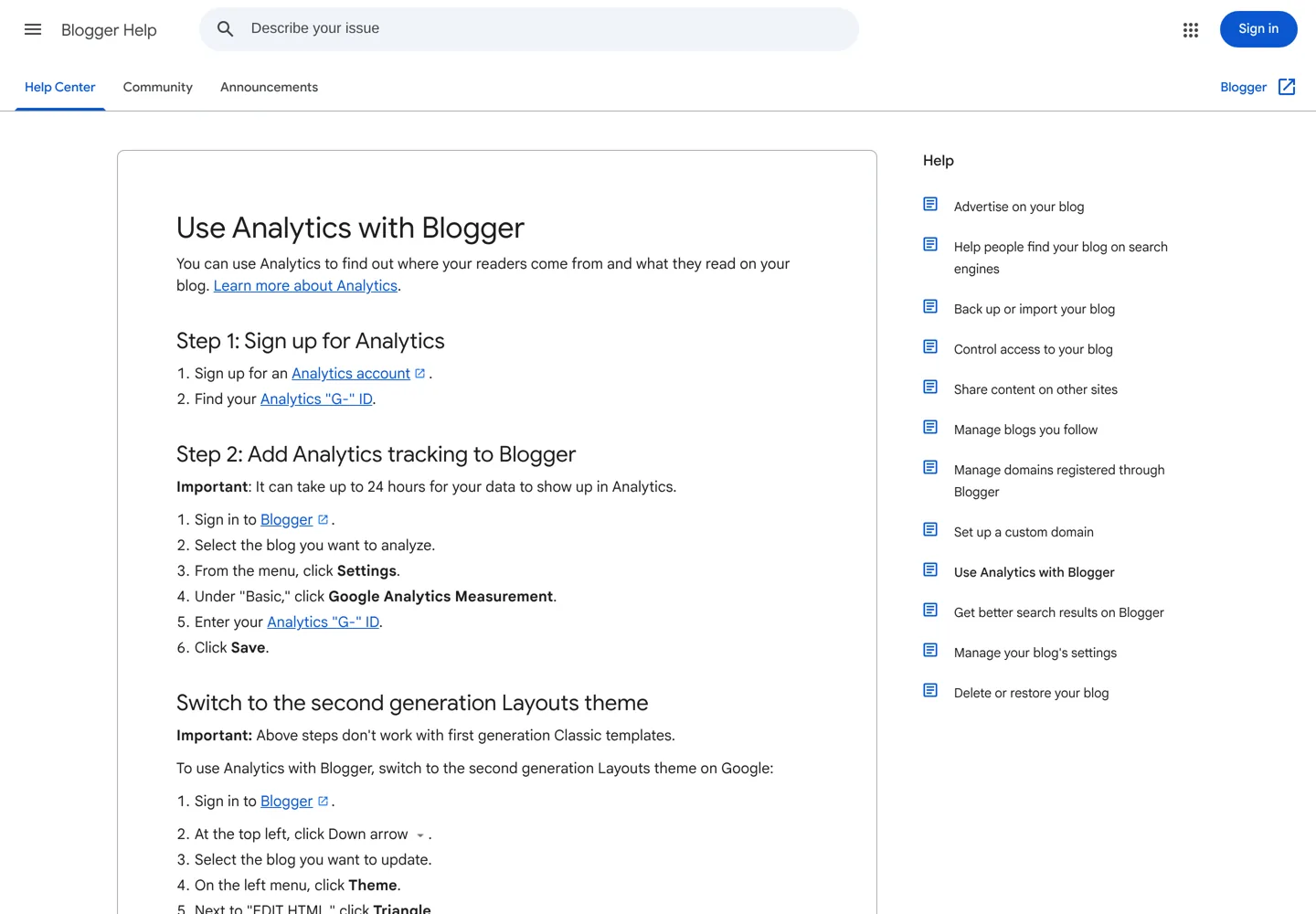
Task: Open Advertise on your blog article
Action: click(x=1019, y=207)
